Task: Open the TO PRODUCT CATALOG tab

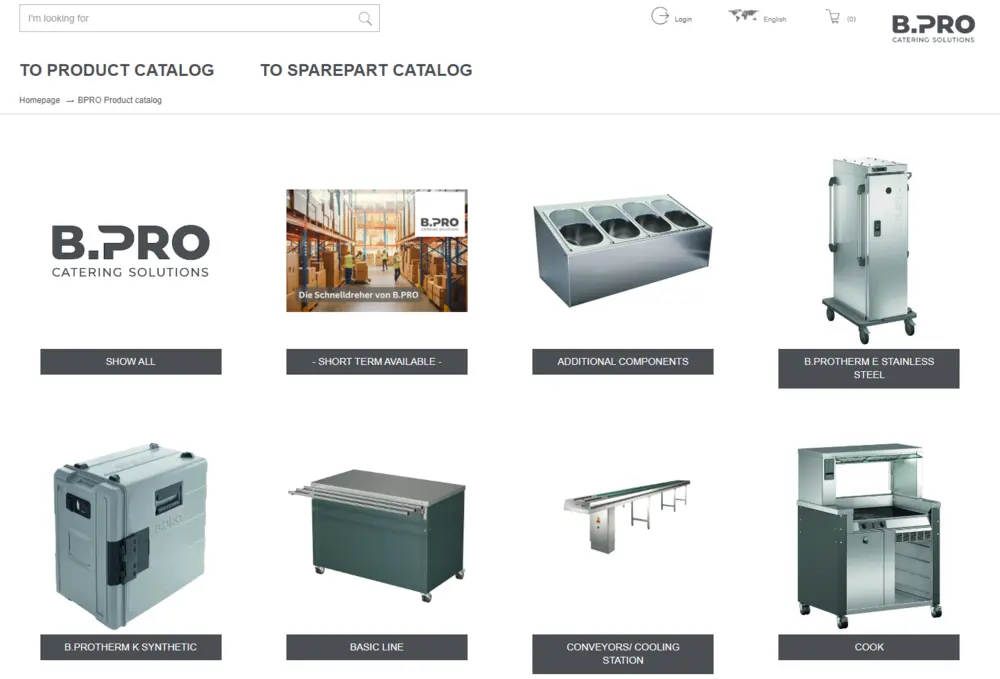Action: (x=117, y=70)
